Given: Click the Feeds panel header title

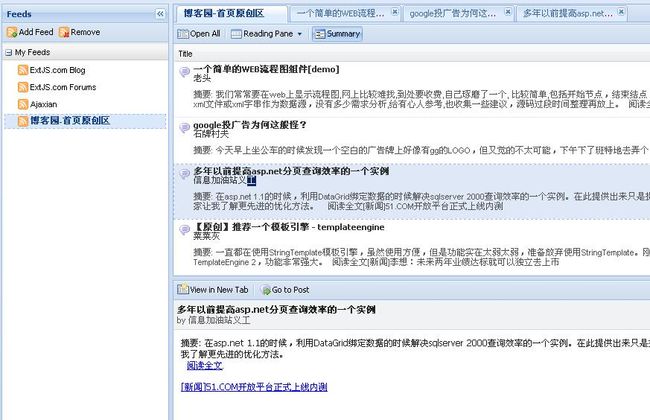Looking at the screenshot, I should pyautogui.click(x=19, y=14).
